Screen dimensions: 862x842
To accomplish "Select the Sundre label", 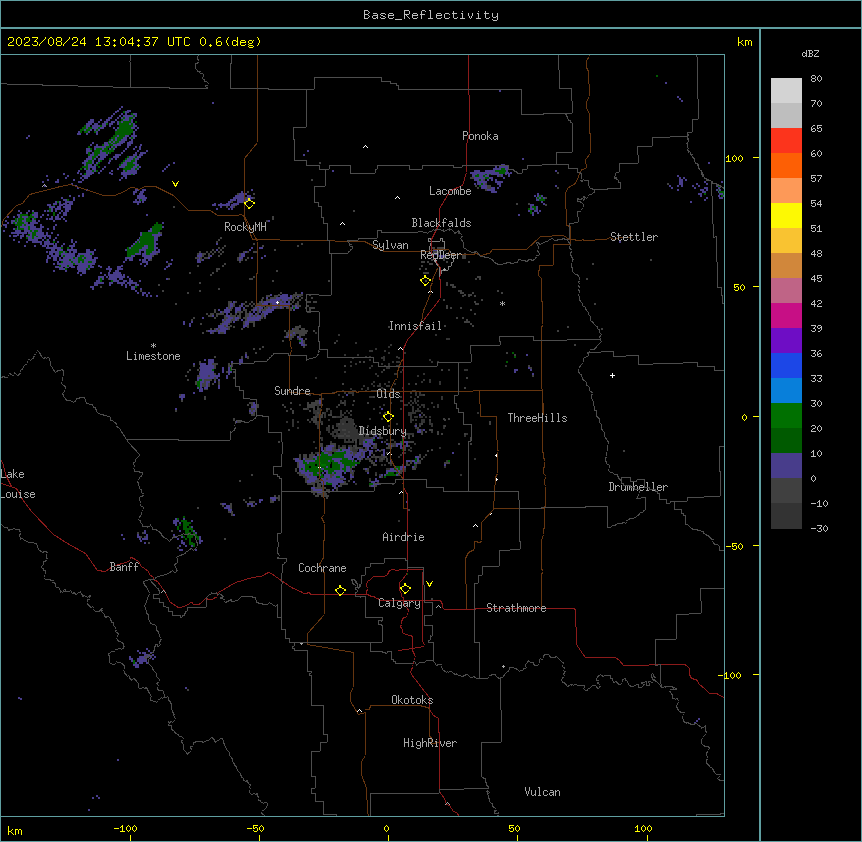I will 292,391.
